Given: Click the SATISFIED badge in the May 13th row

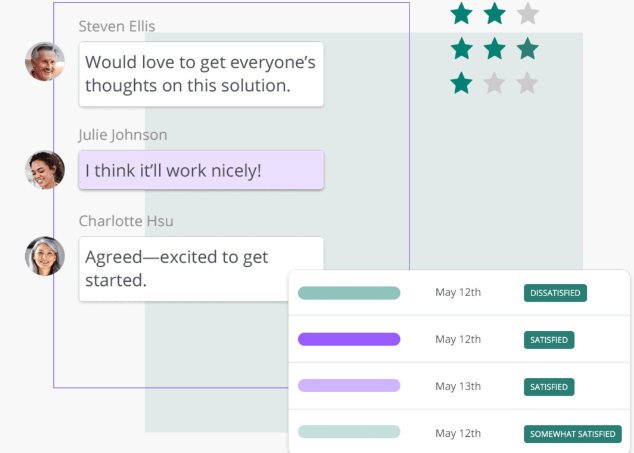Looking at the screenshot, I should [x=549, y=386].
